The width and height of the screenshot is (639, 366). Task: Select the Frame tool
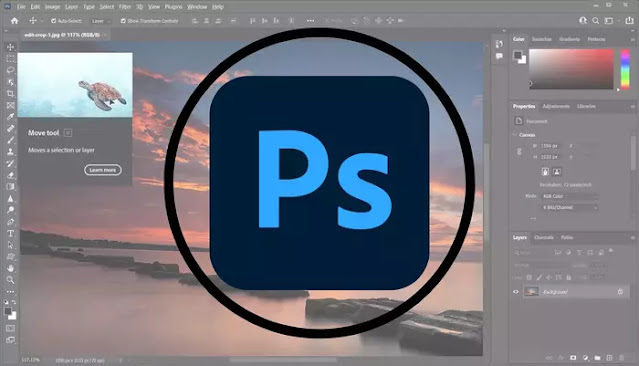(x=11, y=105)
